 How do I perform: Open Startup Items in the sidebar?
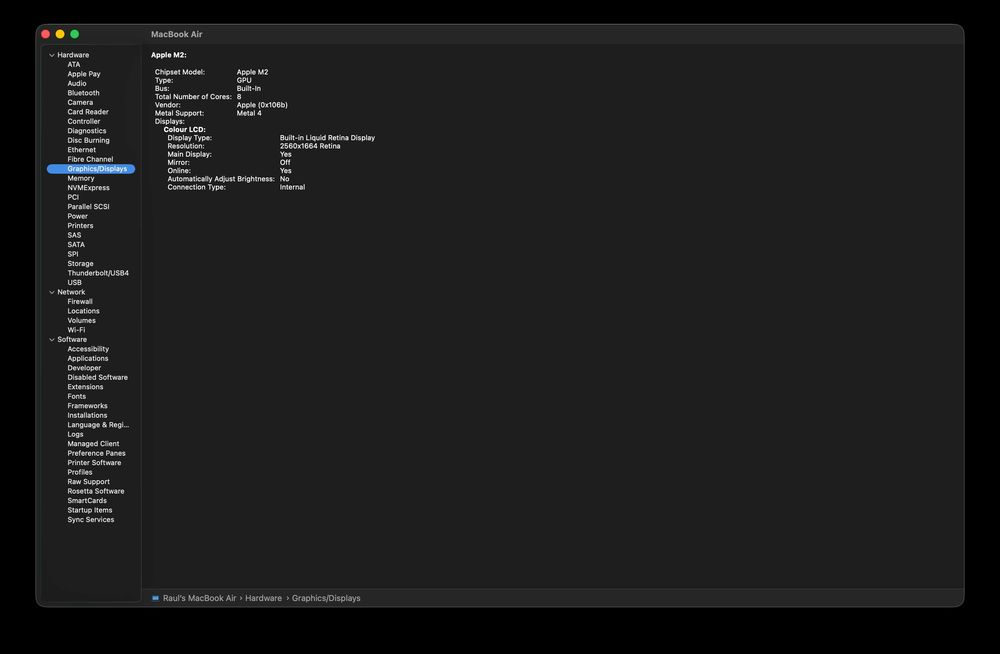(x=90, y=510)
